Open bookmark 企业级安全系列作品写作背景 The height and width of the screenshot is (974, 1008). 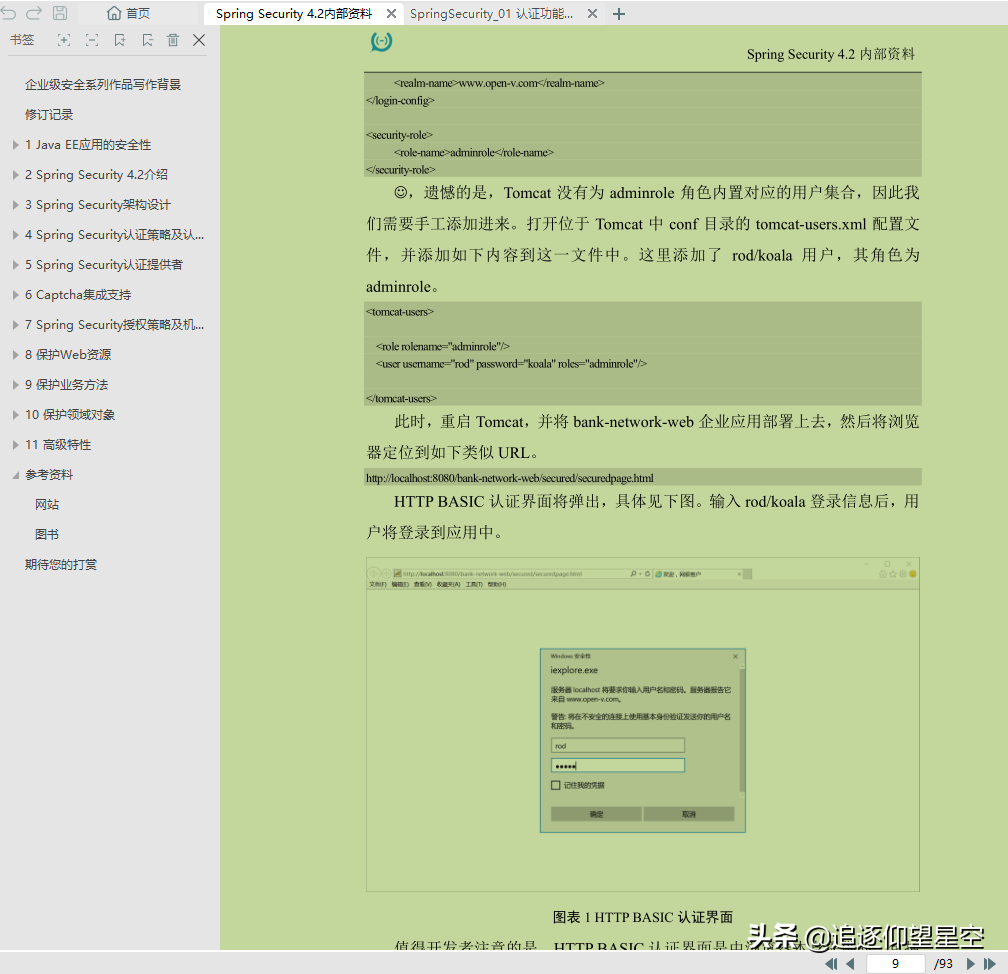click(103, 84)
